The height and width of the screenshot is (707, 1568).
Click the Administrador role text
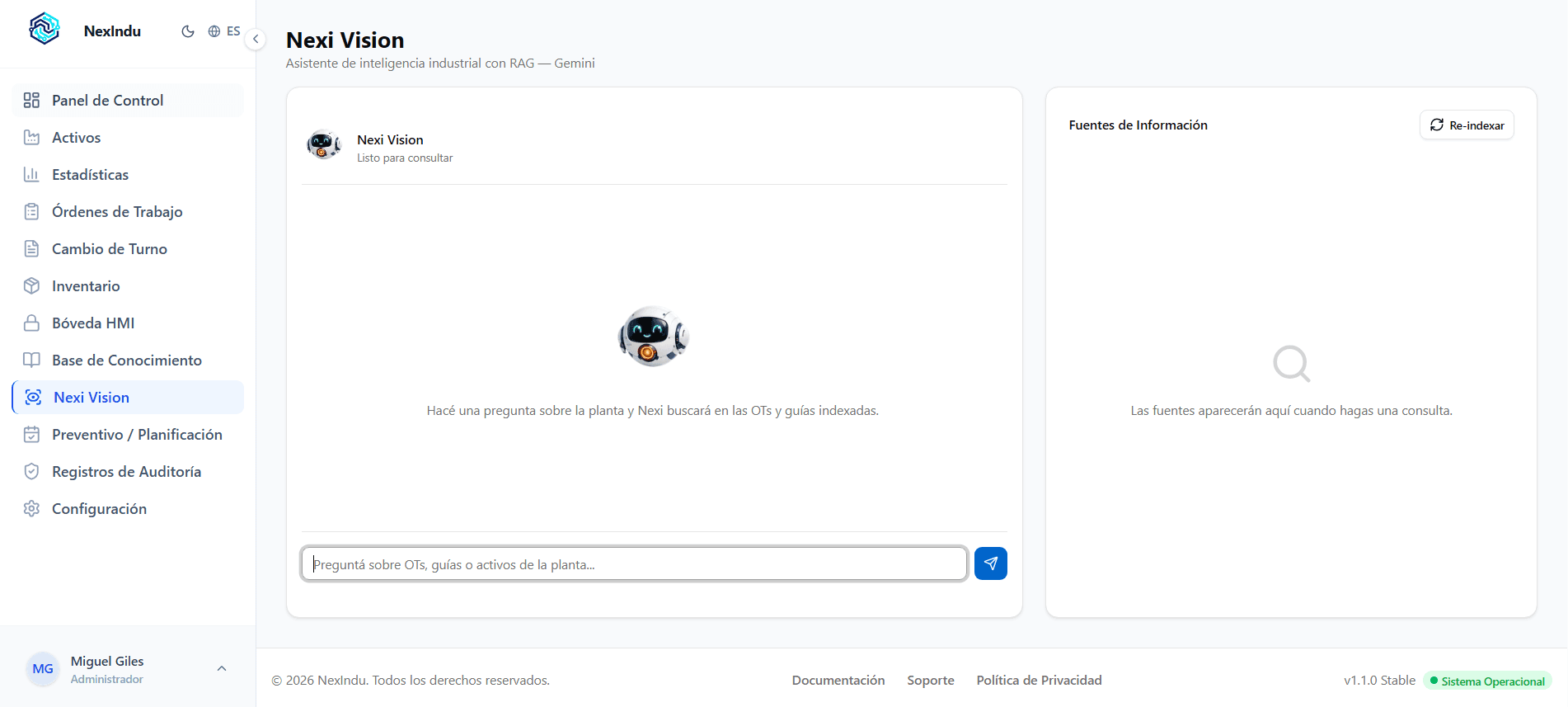click(107, 679)
